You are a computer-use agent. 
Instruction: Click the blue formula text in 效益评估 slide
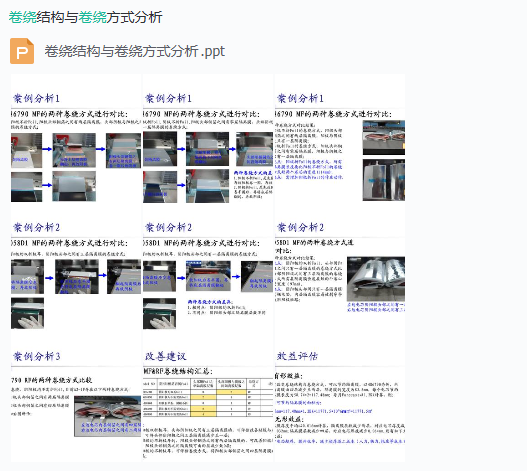point(323,411)
